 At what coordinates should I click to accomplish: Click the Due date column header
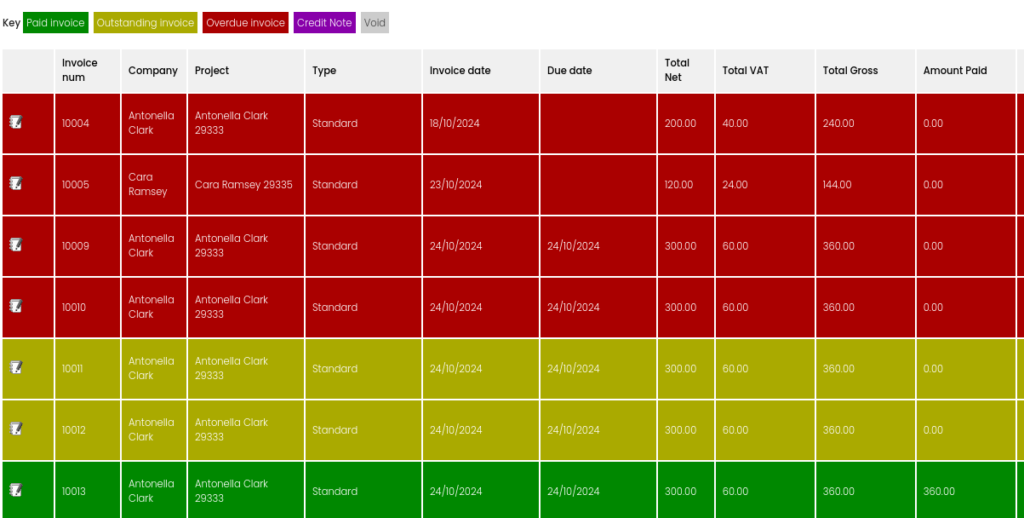[569, 71]
